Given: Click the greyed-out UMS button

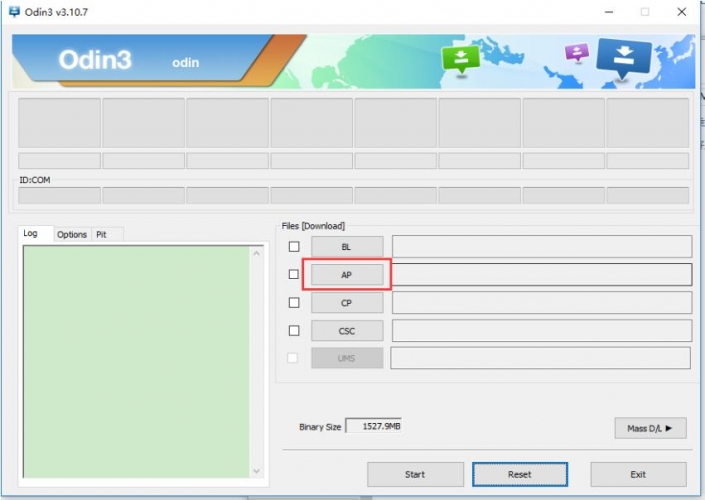Looking at the screenshot, I should pos(347,358).
